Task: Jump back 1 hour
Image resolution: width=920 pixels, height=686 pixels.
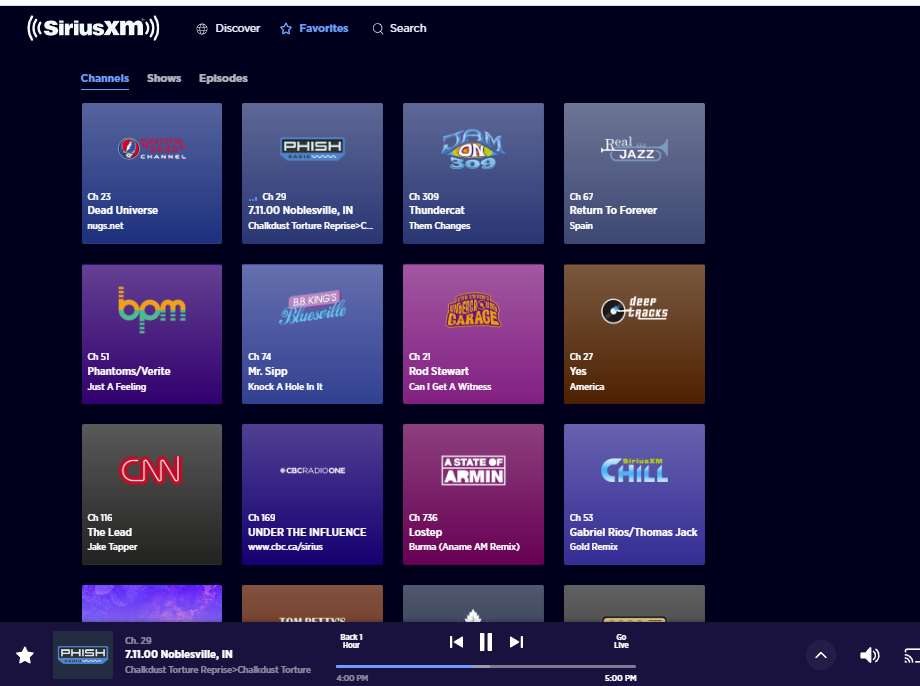Action: click(x=351, y=641)
